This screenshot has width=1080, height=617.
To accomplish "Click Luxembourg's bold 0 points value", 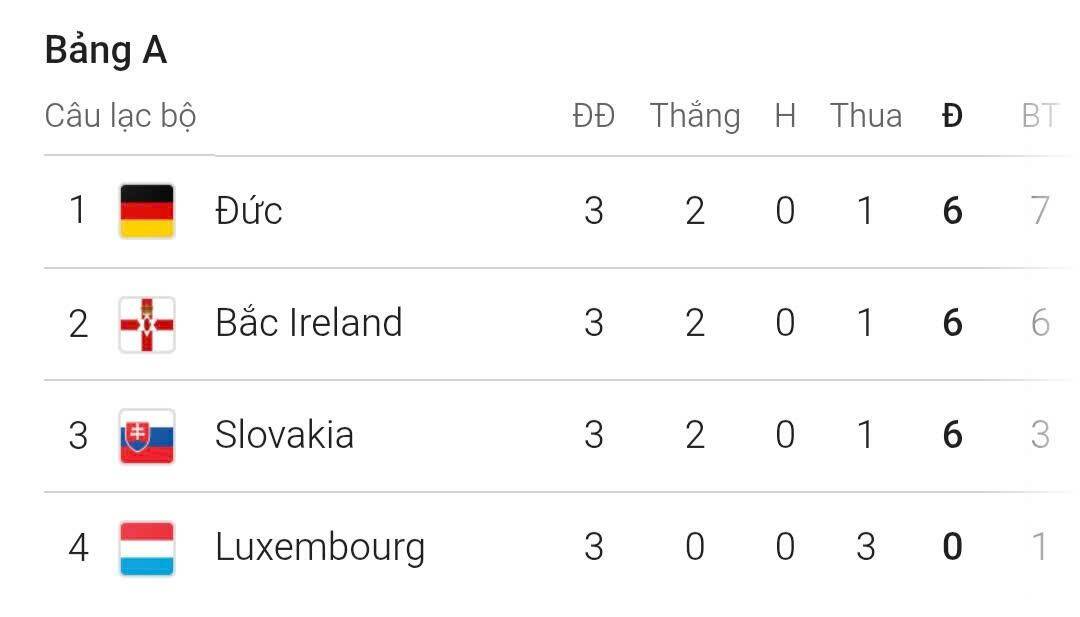I will 952,547.
